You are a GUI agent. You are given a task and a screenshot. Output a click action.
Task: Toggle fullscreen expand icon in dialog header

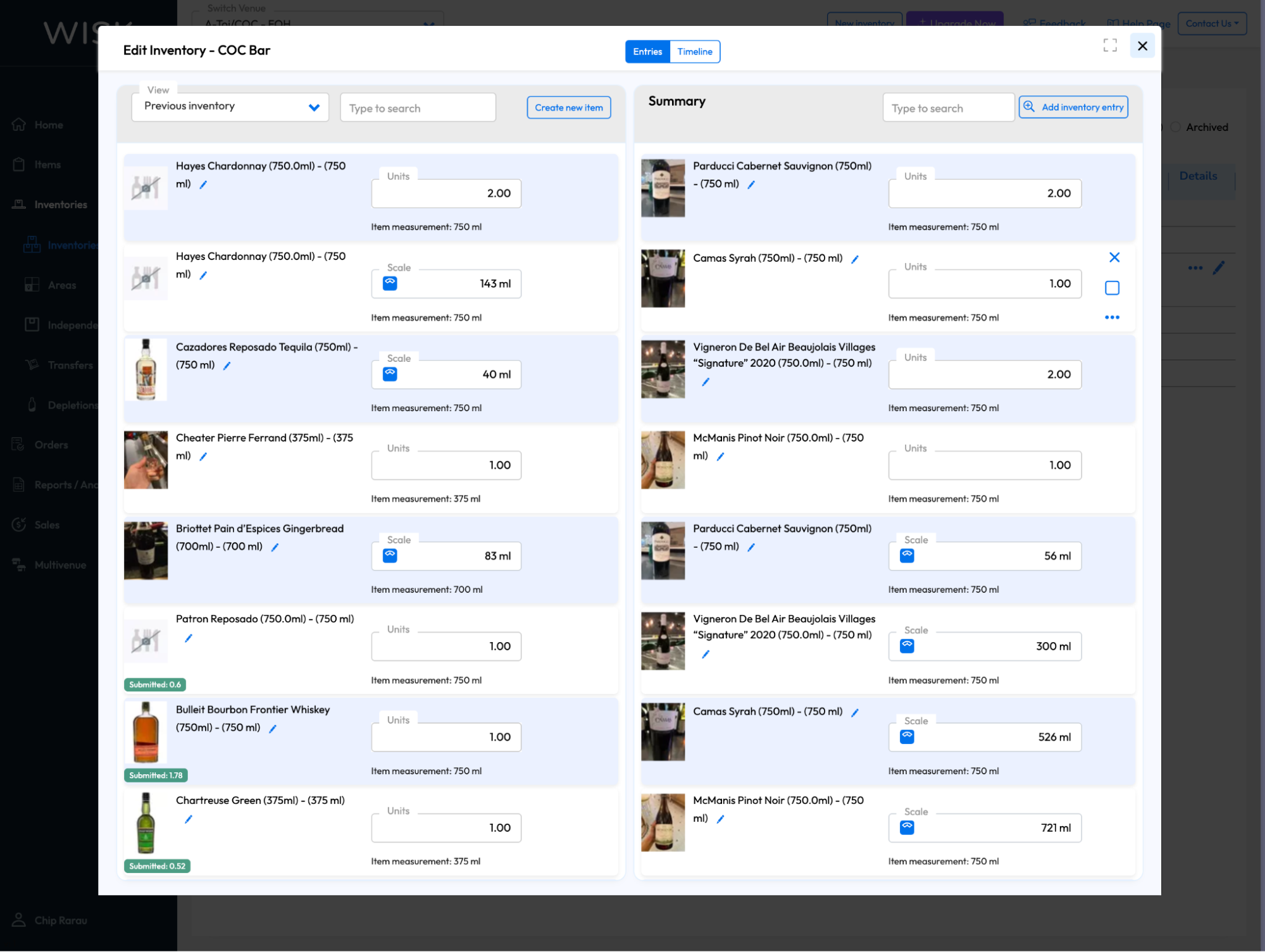click(x=1110, y=46)
